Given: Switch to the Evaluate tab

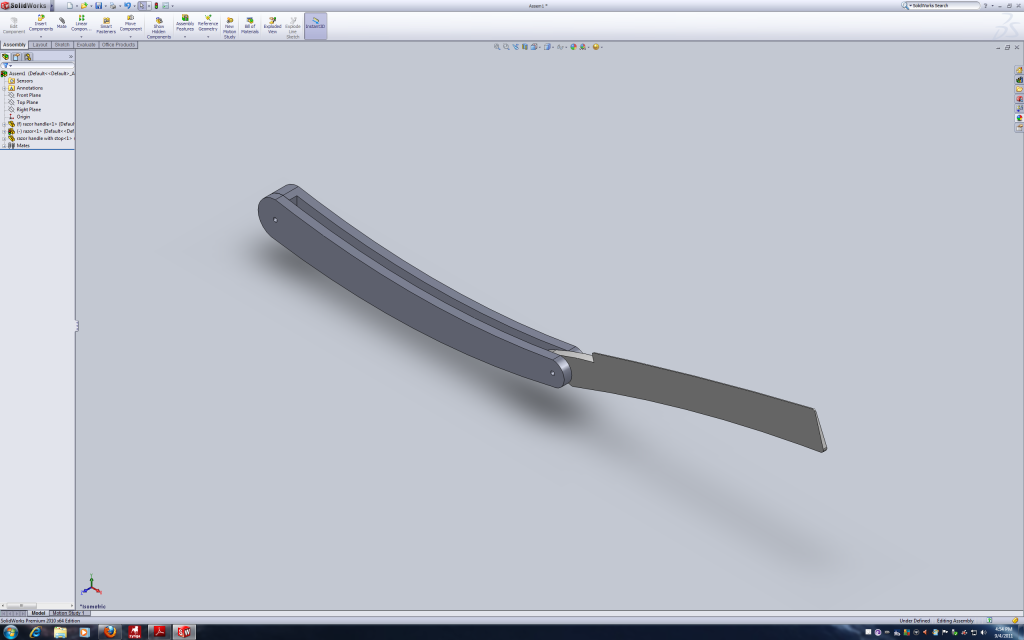Looking at the screenshot, I should pyautogui.click(x=86, y=44).
